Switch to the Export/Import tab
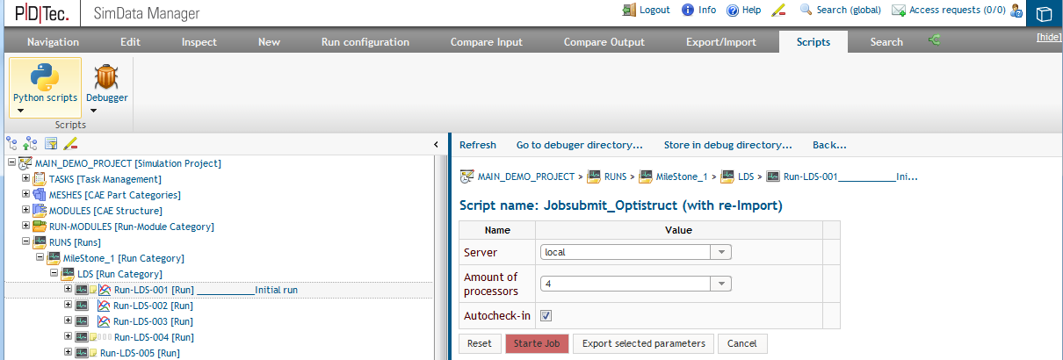This screenshot has height=360, width=1063. 721,42
